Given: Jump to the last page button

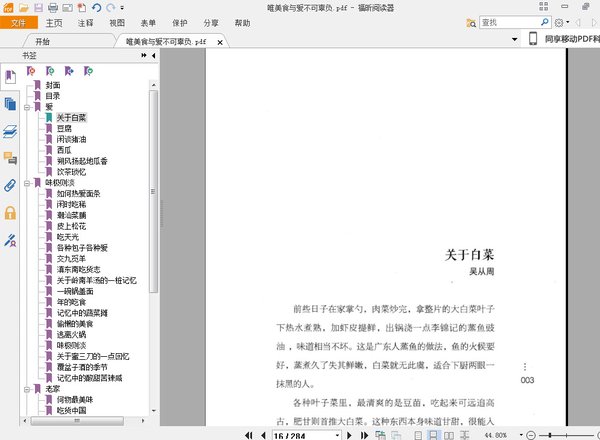Looking at the screenshot, I should pyautogui.click(x=364, y=435).
